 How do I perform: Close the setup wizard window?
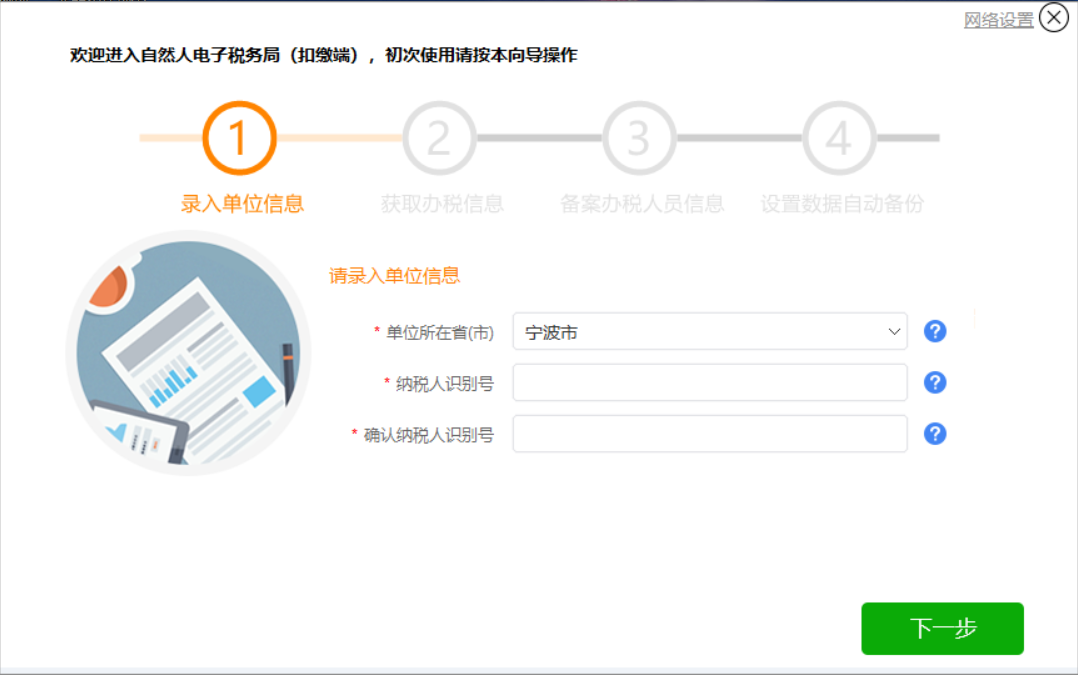pos(1053,17)
